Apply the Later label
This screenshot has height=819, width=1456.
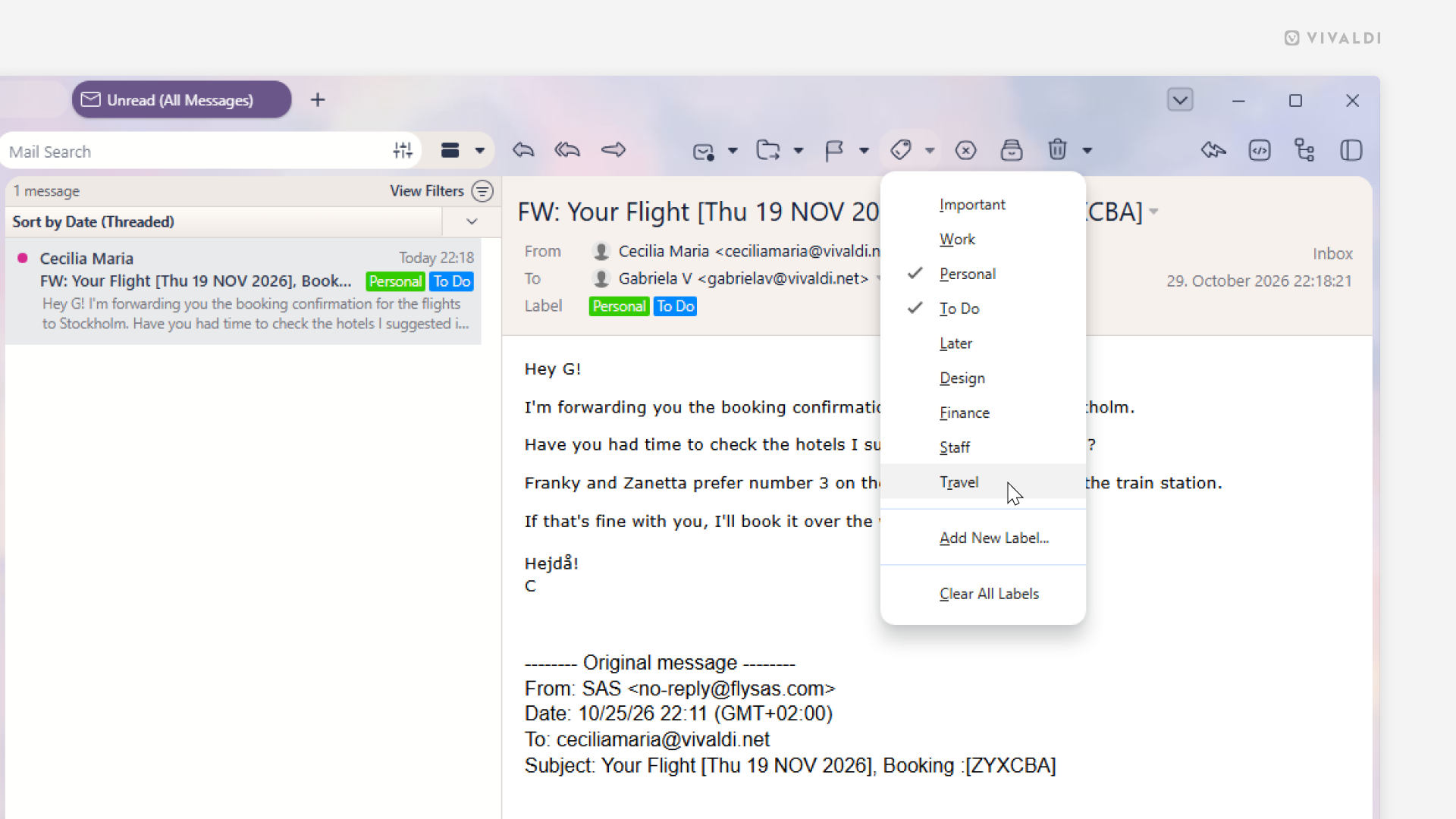(x=983, y=344)
